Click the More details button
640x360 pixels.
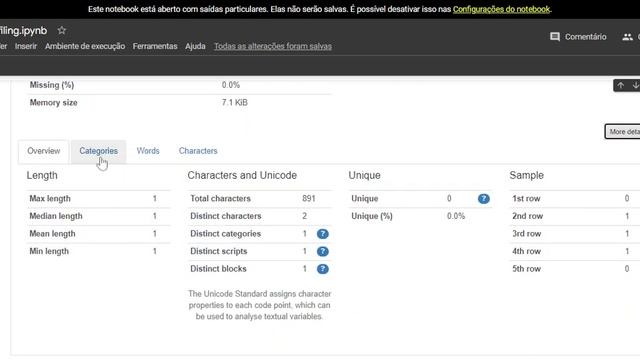[x=622, y=131]
